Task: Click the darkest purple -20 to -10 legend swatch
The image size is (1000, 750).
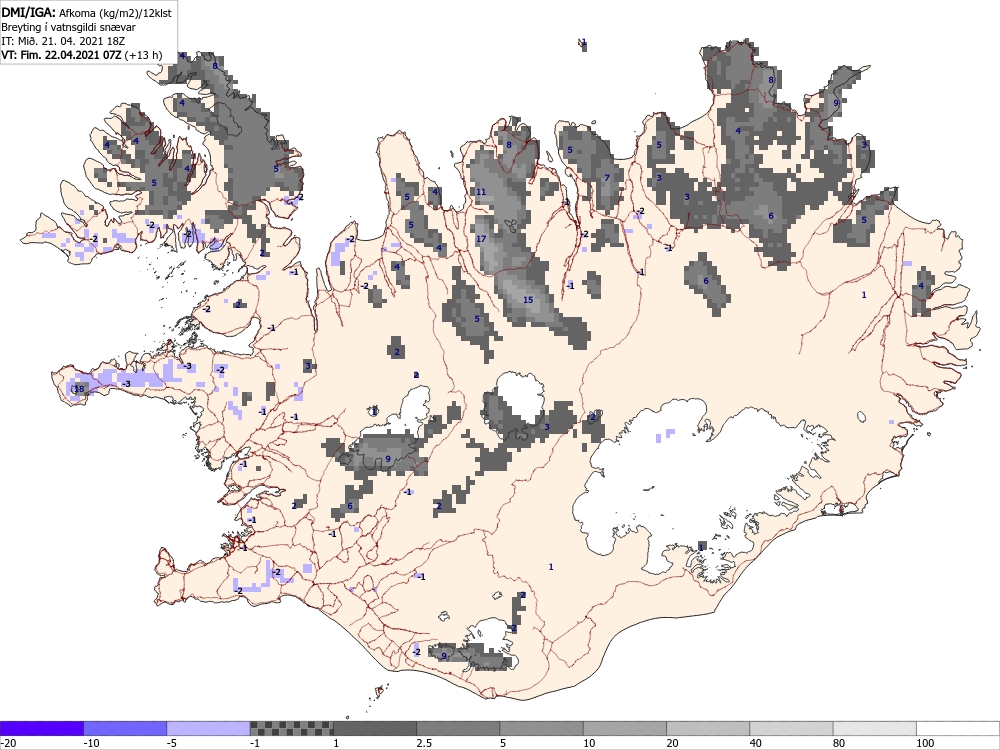Action: pos(41,728)
